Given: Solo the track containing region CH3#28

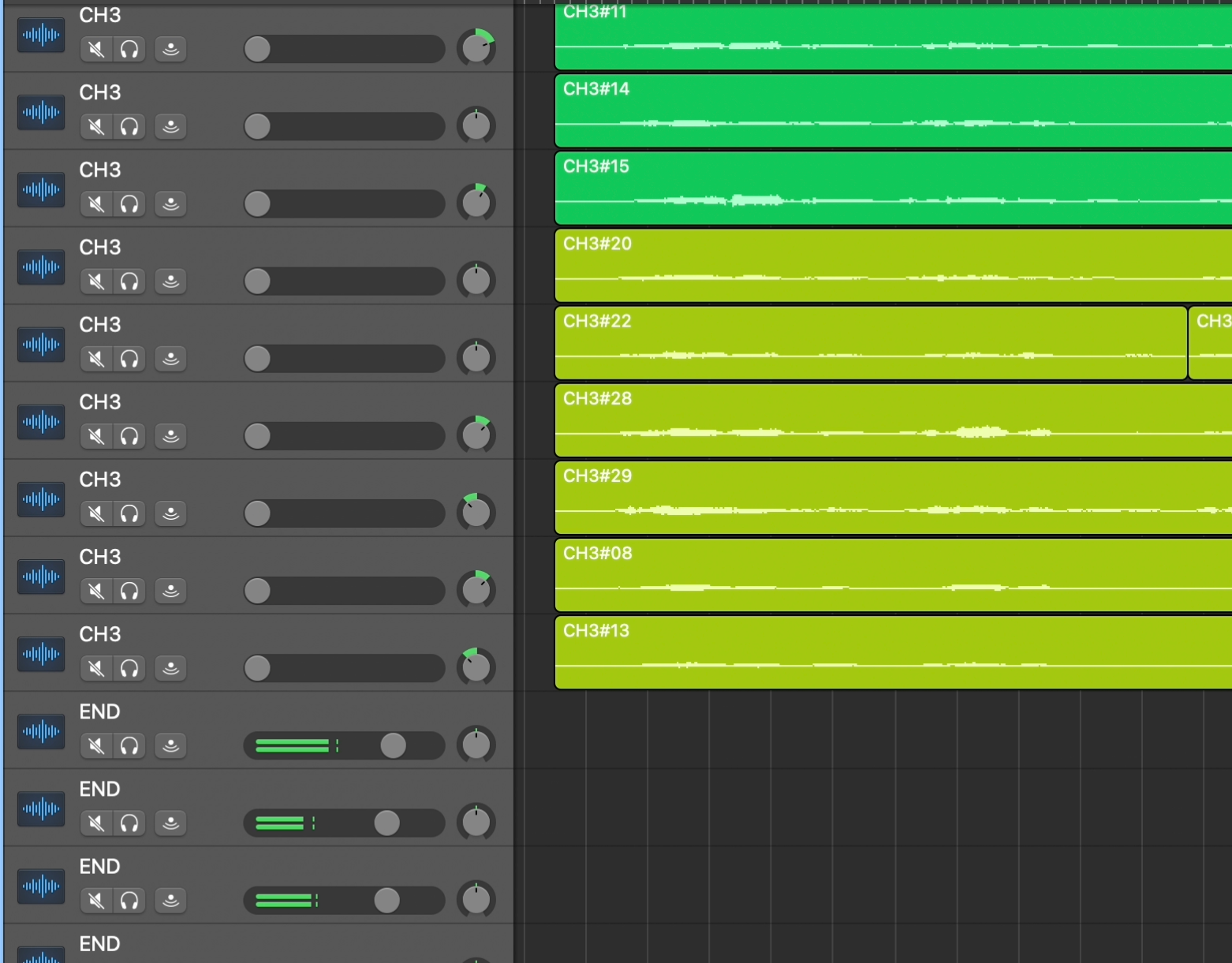Looking at the screenshot, I should [129, 436].
